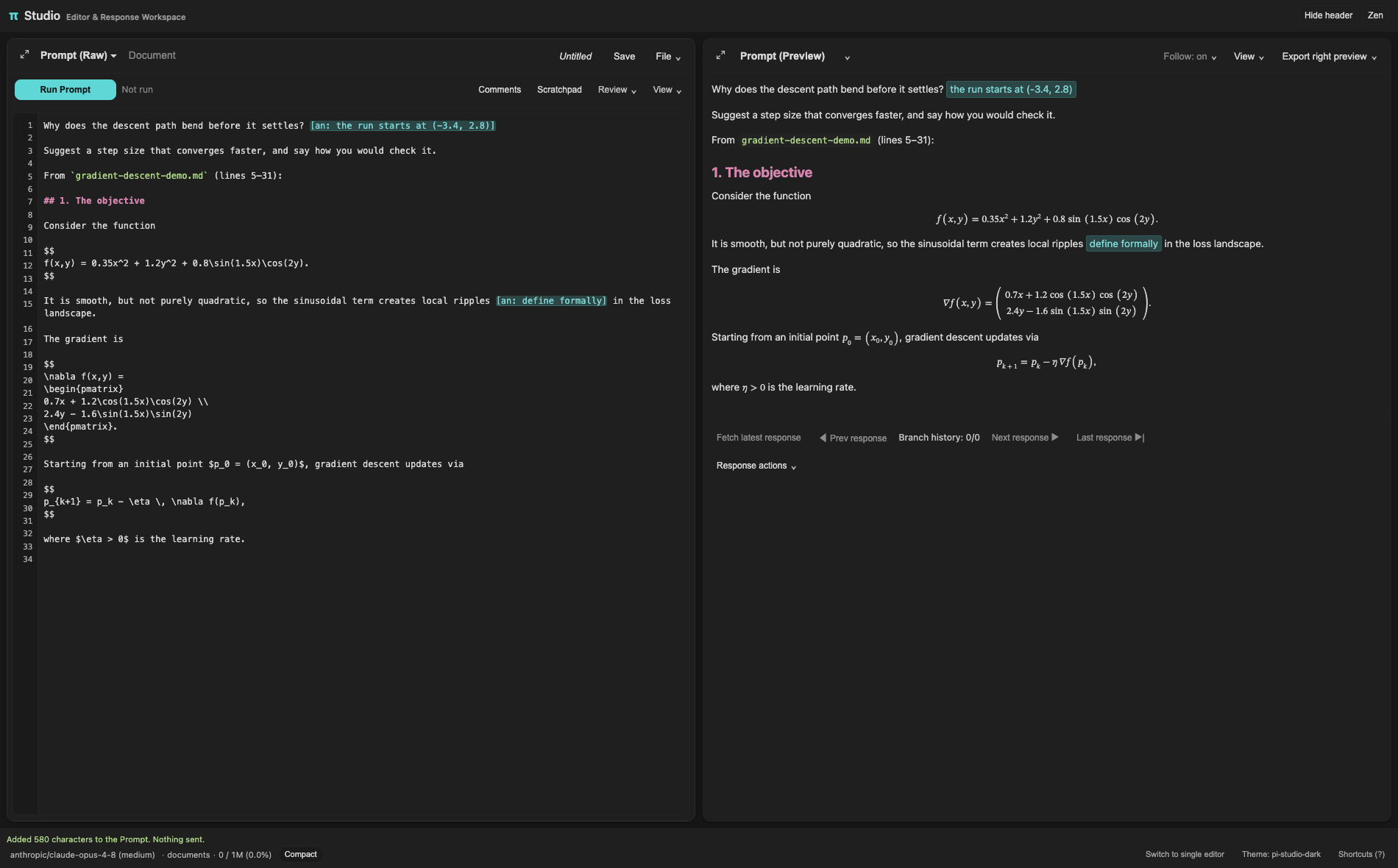This screenshot has width=1398, height=868.
Task: Open the Scratchpad
Action: click(559, 90)
